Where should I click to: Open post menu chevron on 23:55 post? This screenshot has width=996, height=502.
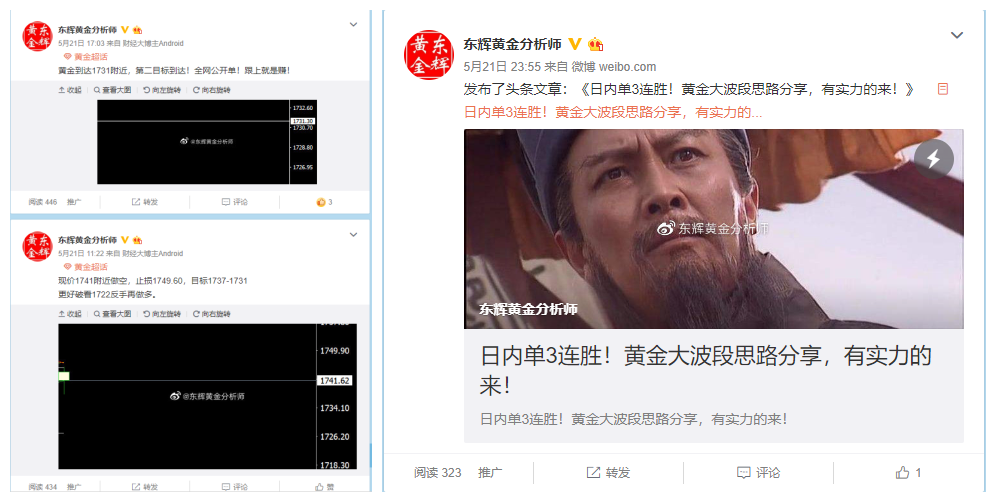[x=957, y=35]
